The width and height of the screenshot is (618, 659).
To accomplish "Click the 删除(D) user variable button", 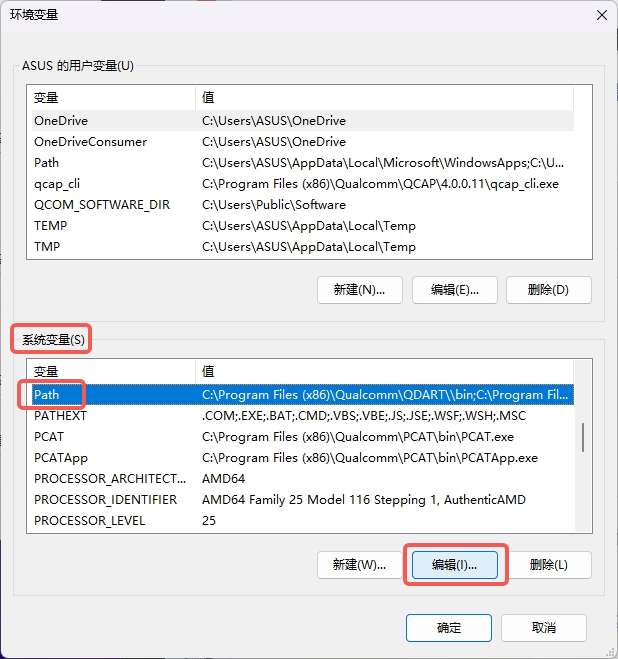I will click(549, 290).
